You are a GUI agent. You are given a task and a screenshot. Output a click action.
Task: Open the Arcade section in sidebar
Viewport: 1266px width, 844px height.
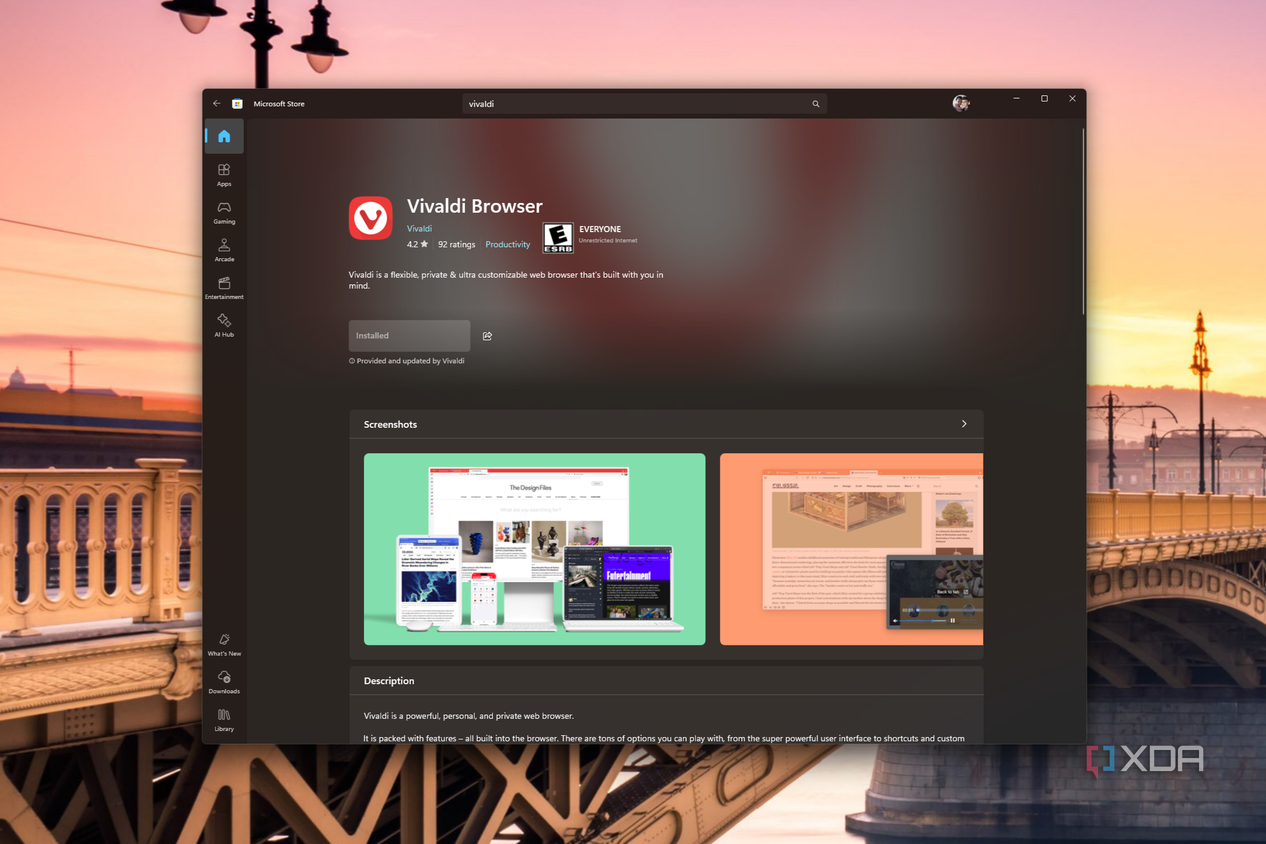[224, 250]
